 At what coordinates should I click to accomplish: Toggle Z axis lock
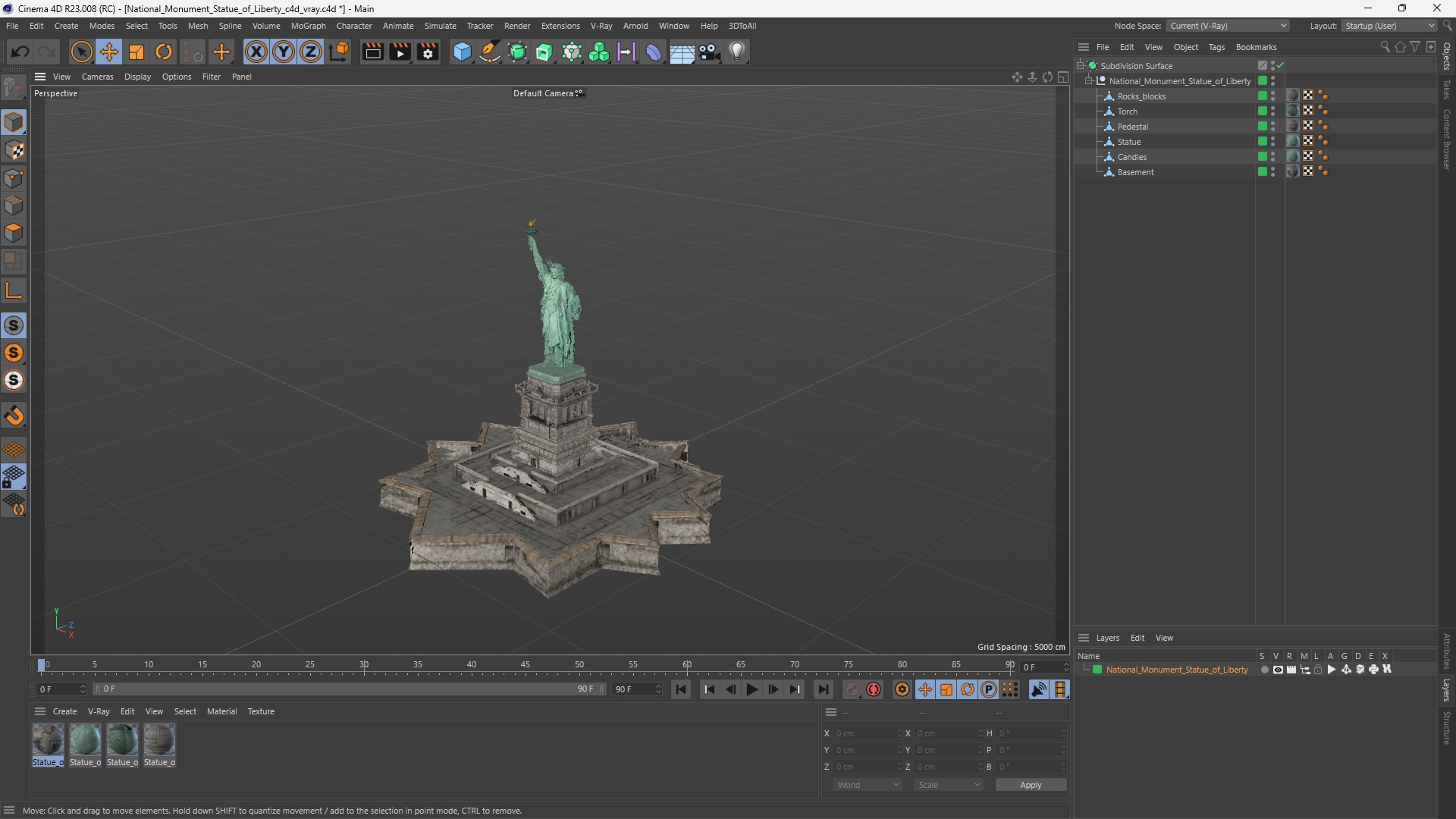[x=311, y=52]
